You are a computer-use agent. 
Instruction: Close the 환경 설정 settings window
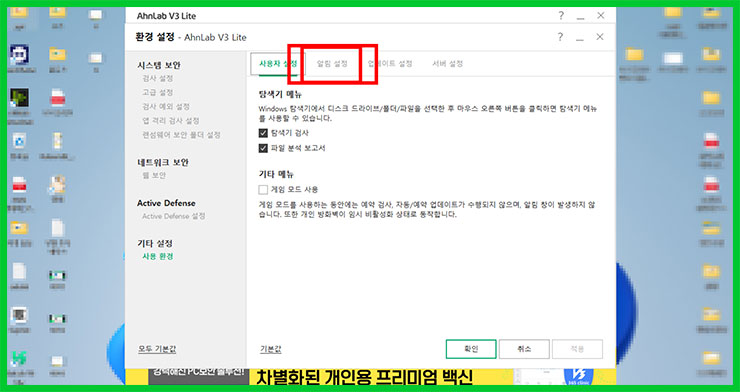click(600, 37)
